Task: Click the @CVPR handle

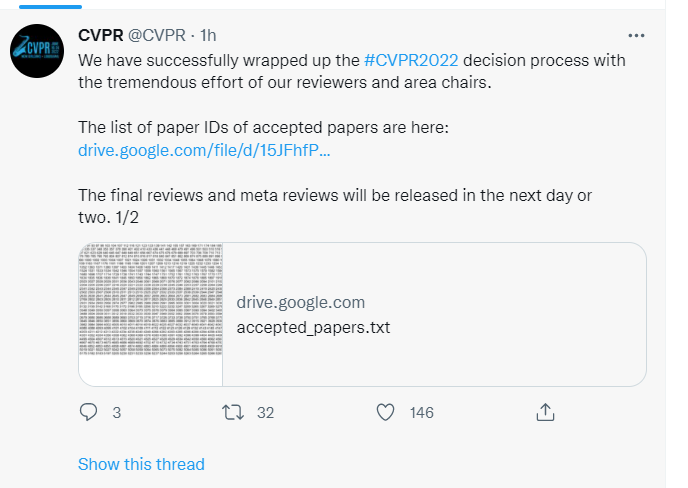Action: click(x=157, y=35)
